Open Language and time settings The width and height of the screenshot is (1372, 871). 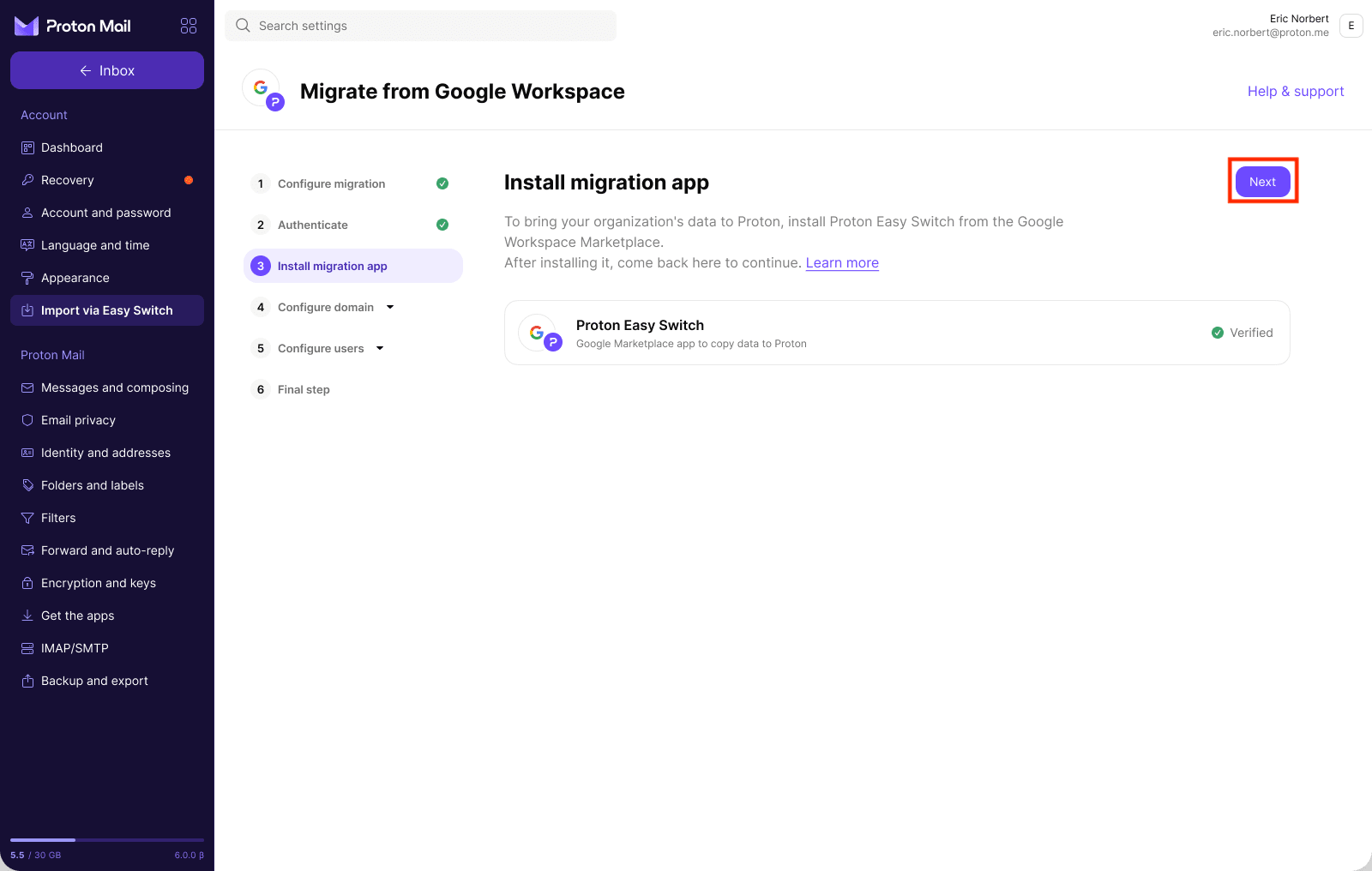point(107,245)
